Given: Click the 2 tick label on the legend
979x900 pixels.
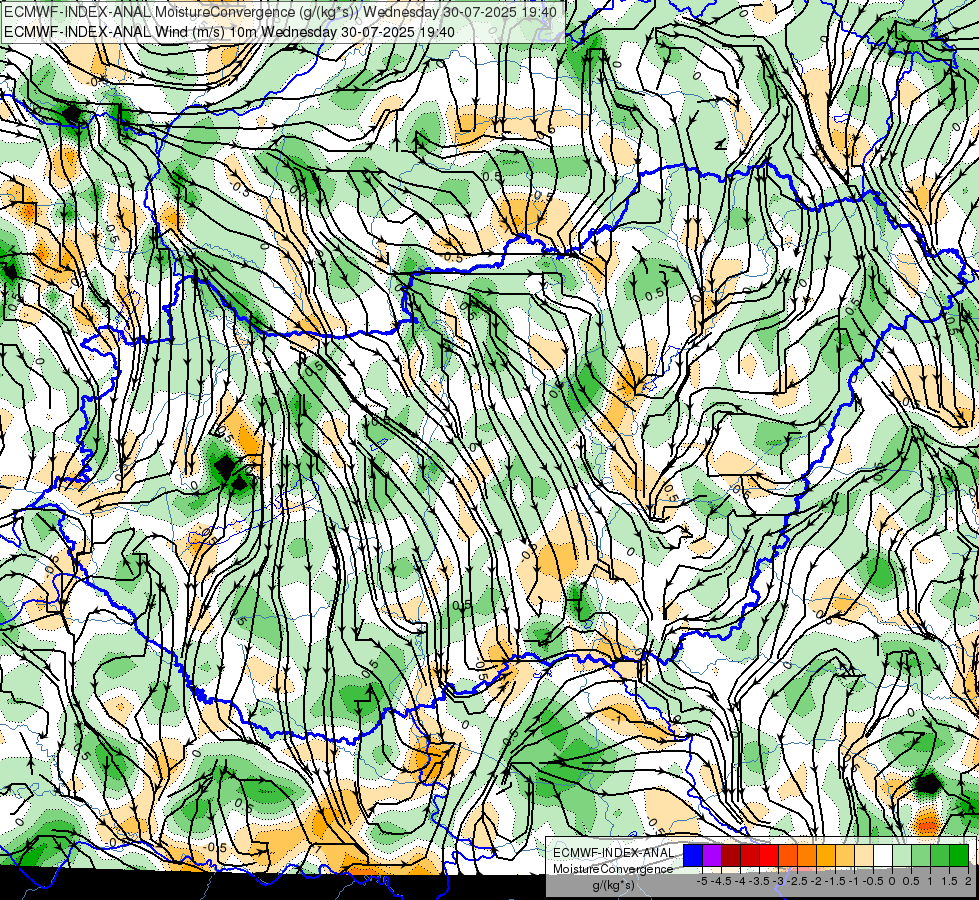Looking at the screenshot, I should click(x=968, y=881).
